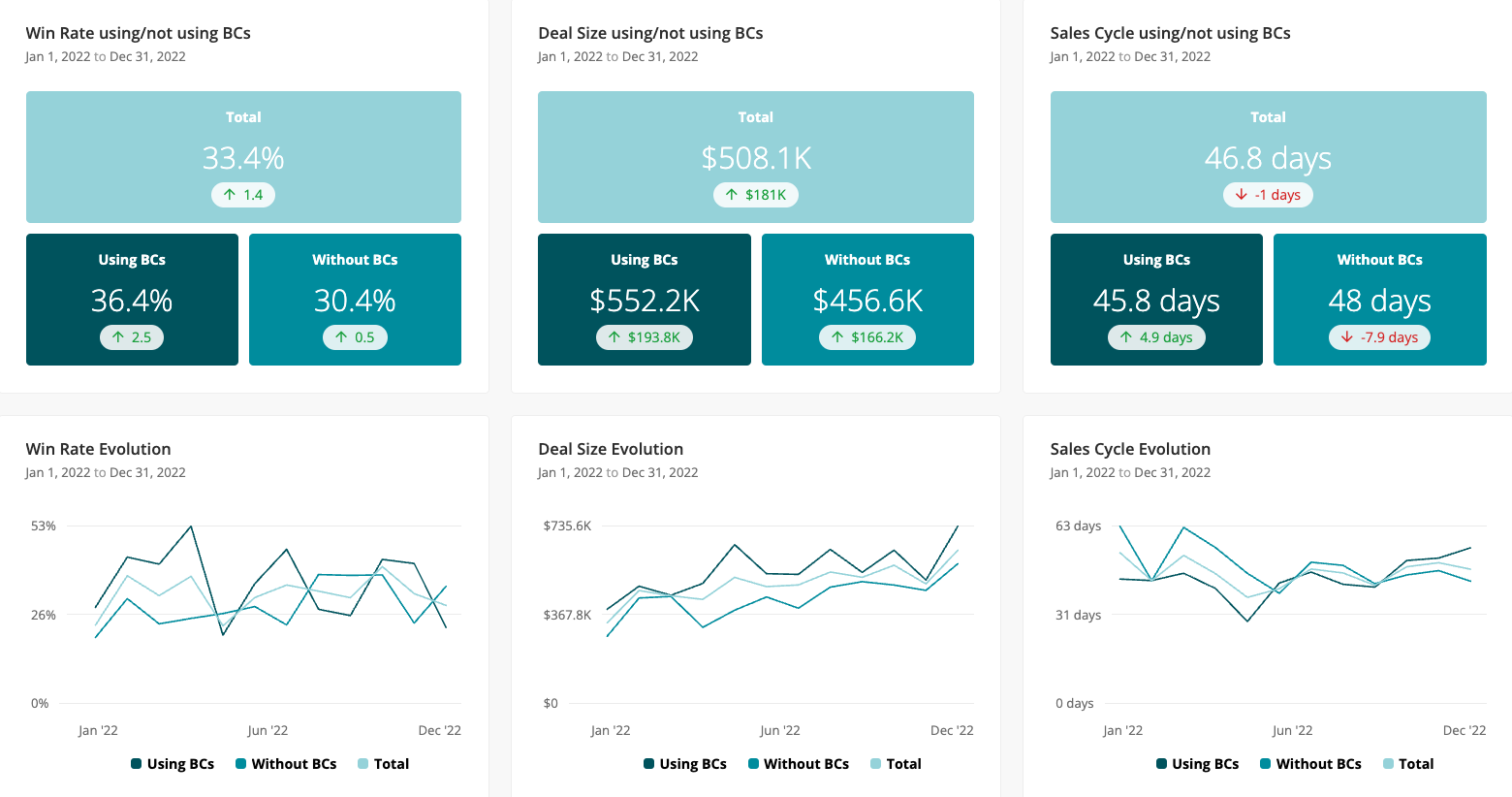This screenshot has height=797, width=1512.
Task: Click the 31 days axis label
Action: tap(1079, 615)
